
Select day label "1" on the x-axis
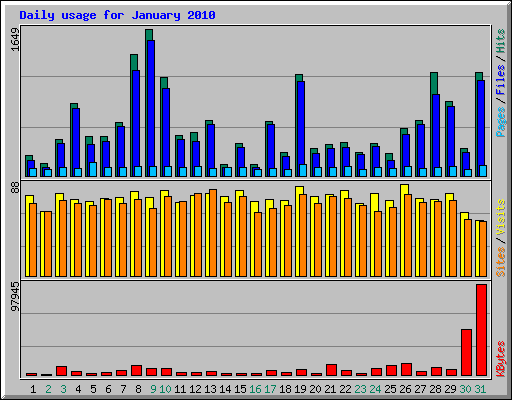point(33,389)
